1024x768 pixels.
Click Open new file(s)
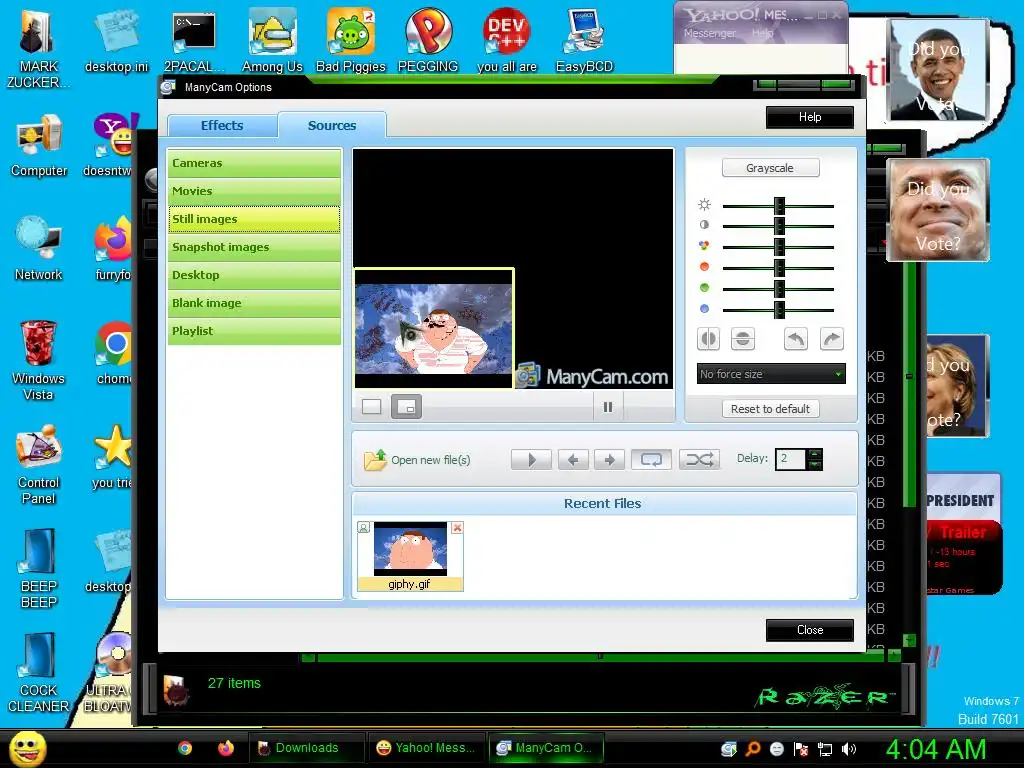tap(417, 460)
